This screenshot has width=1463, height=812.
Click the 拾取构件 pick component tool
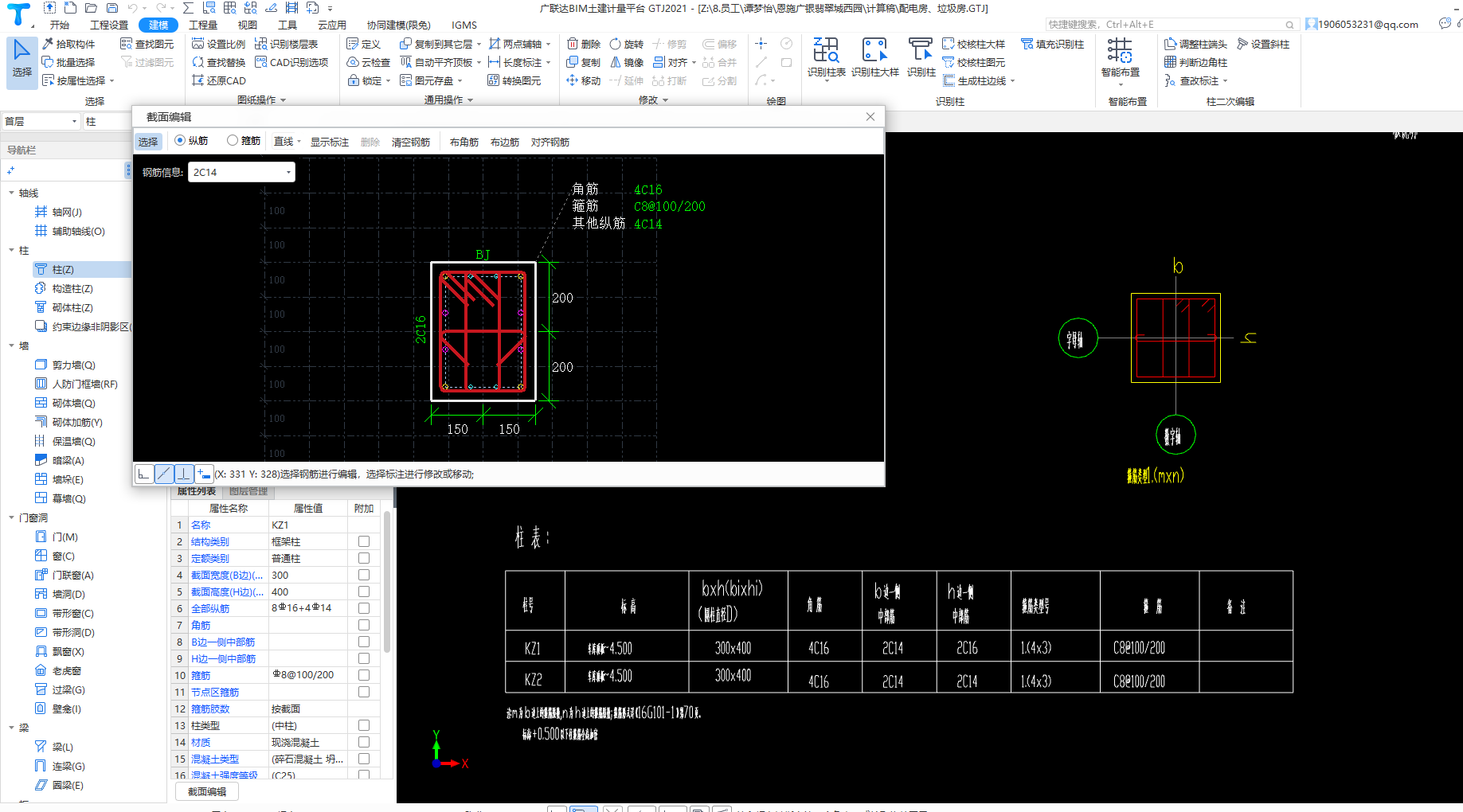tap(68, 44)
